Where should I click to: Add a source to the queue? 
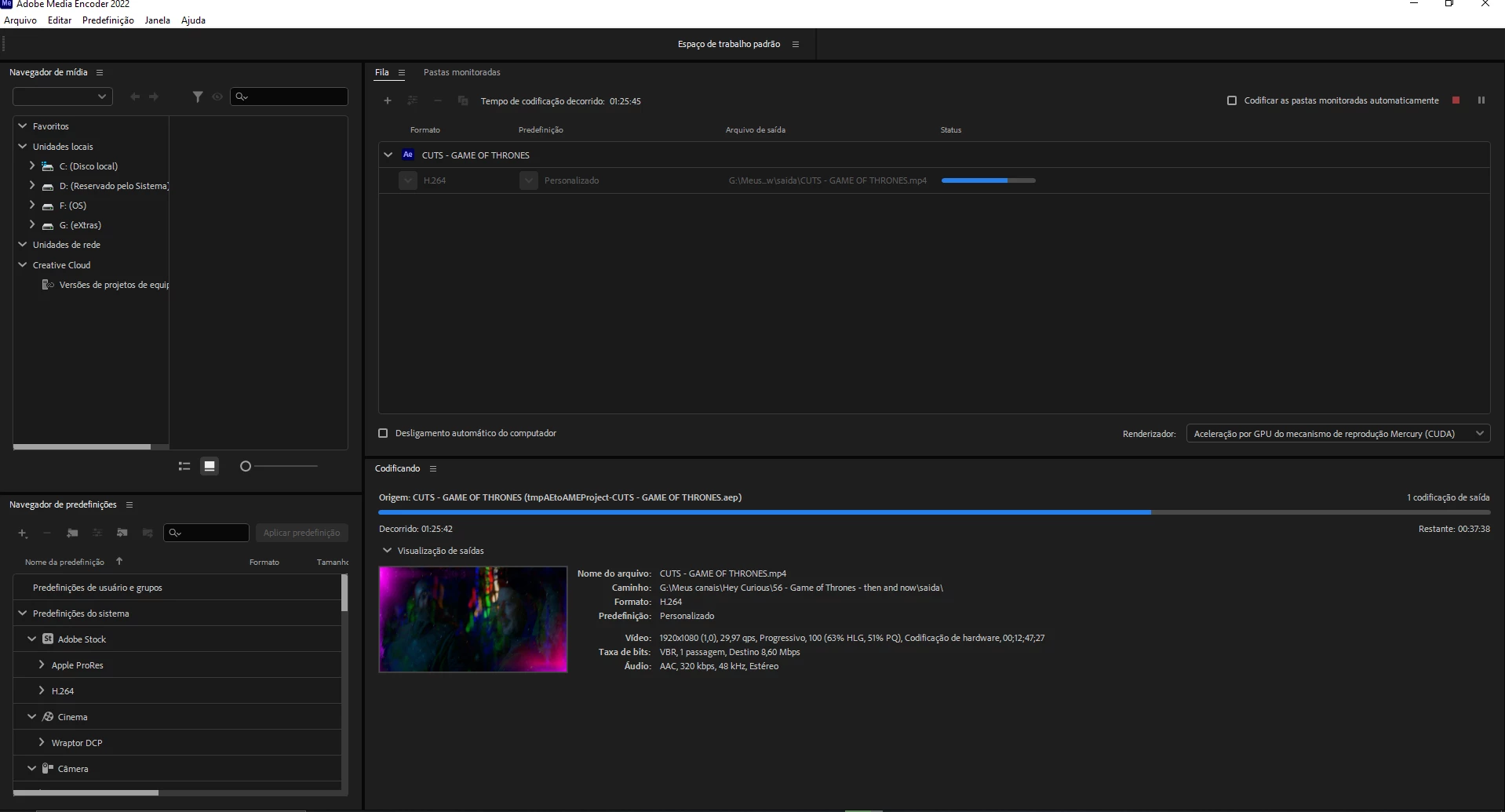(388, 100)
